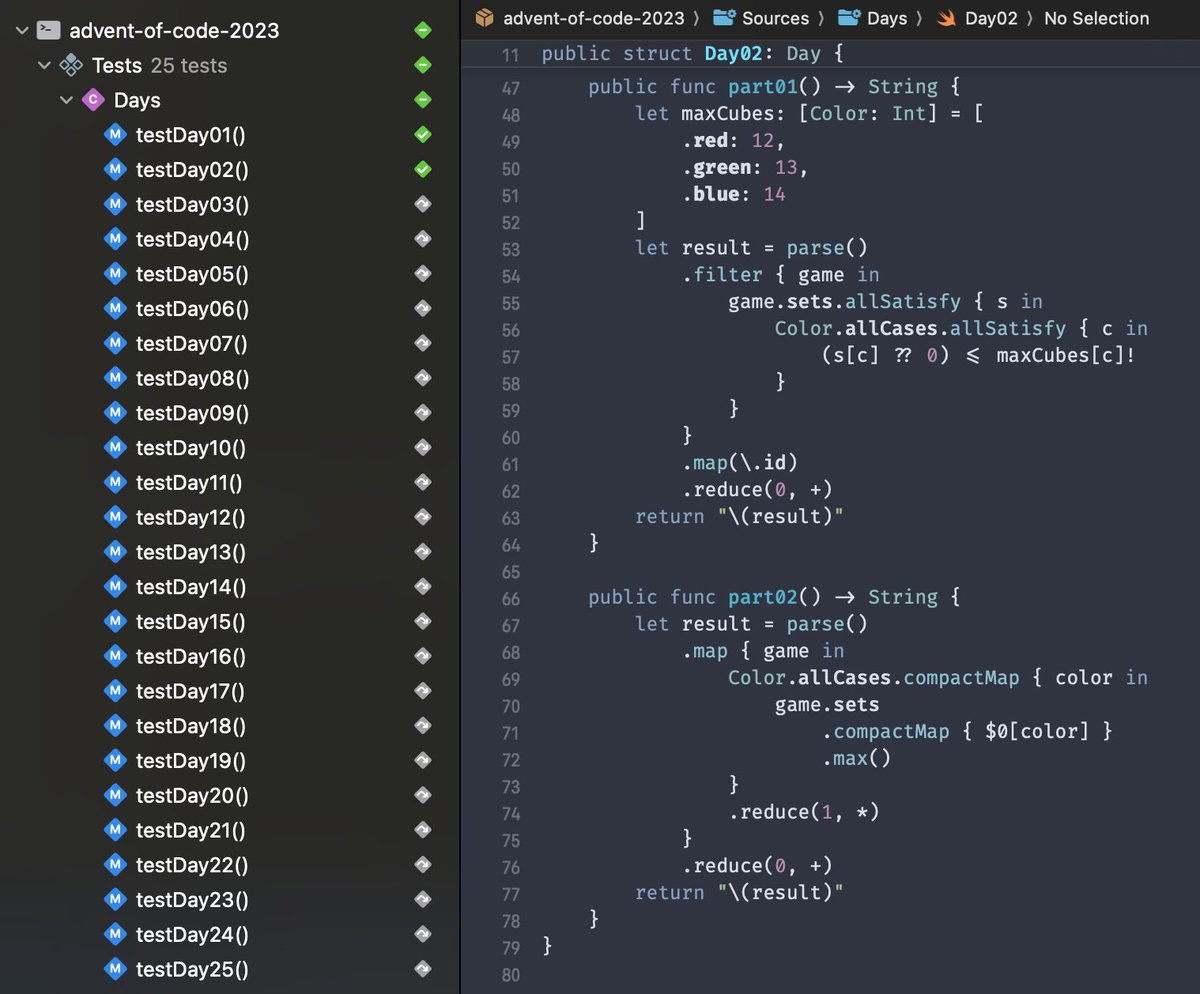The width and height of the screenshot is (1200, 994).
Task: Select testDay16() in the test navigator
Action: pyautogui.click(x=191, y=656)
